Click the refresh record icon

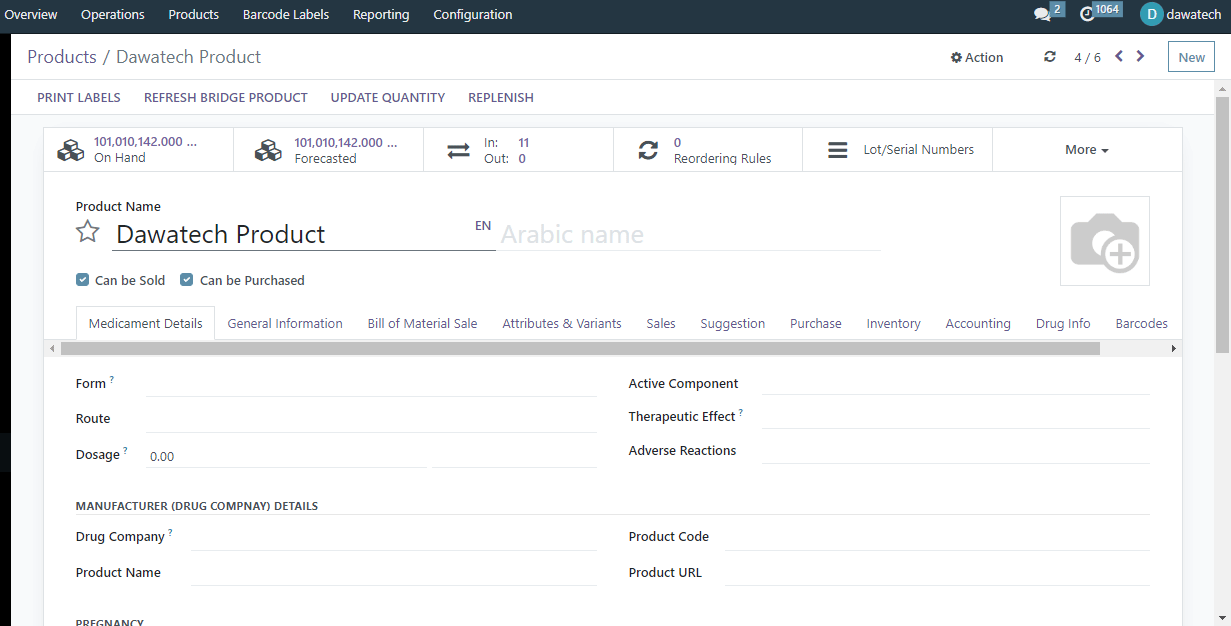pyautogui.click(x=1049, y=57)
